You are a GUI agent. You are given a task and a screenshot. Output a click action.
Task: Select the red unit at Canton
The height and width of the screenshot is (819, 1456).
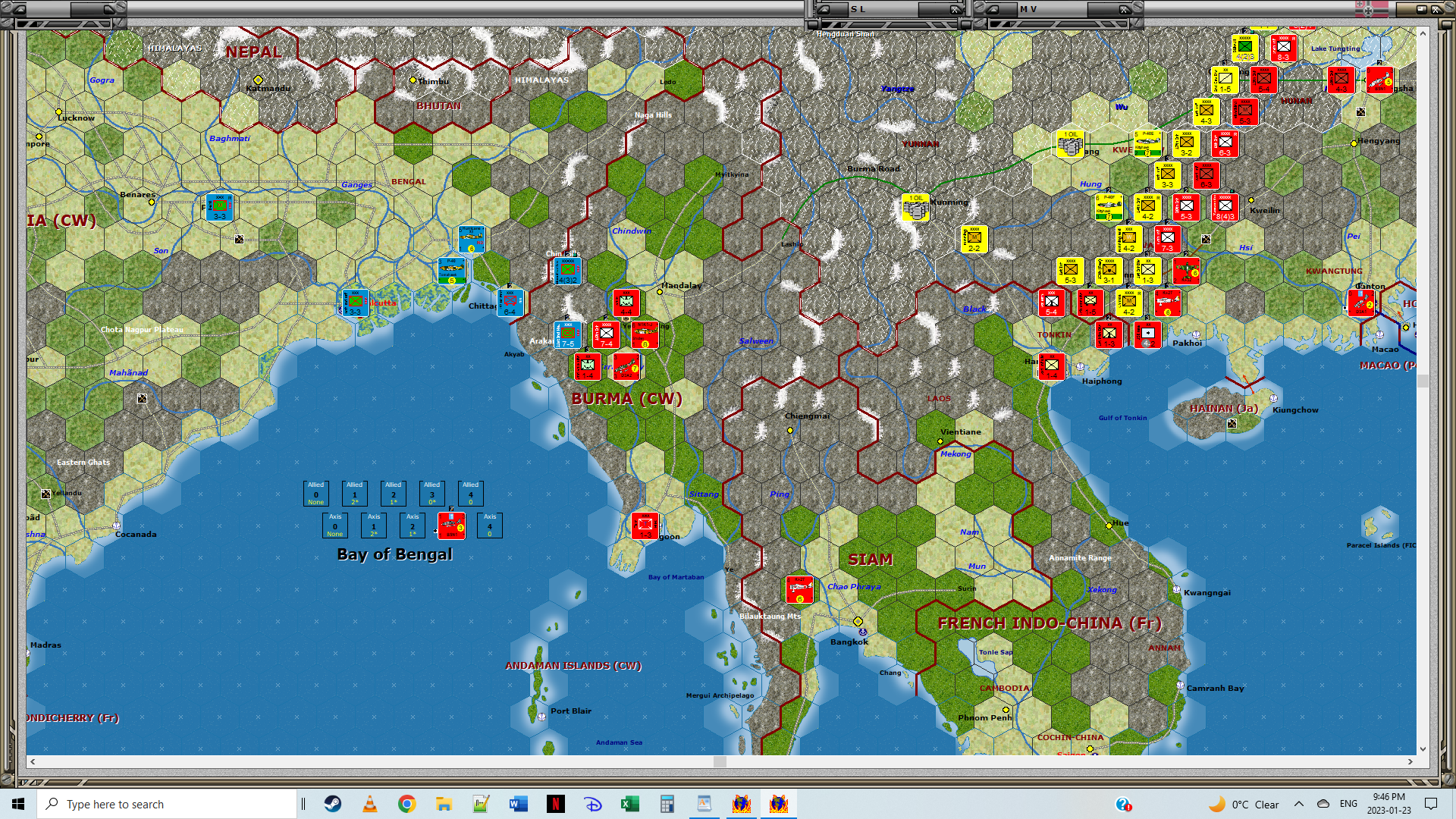1360,303
